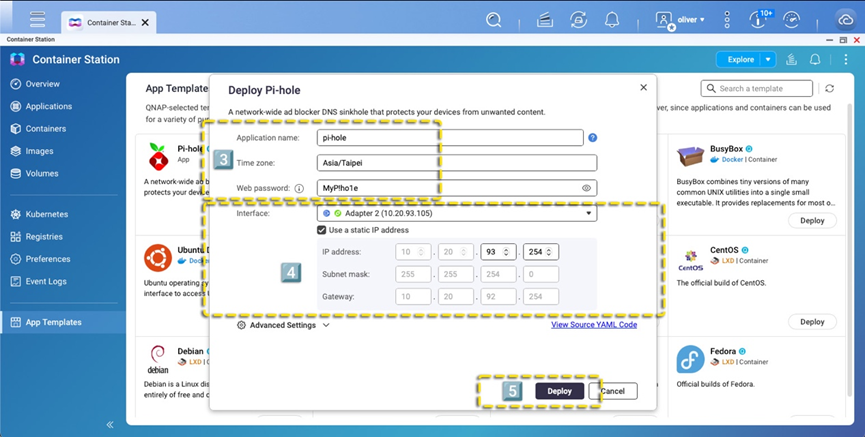Show the web password with eye icon
The width and height of the screenshot is (865, 437).
587,188
